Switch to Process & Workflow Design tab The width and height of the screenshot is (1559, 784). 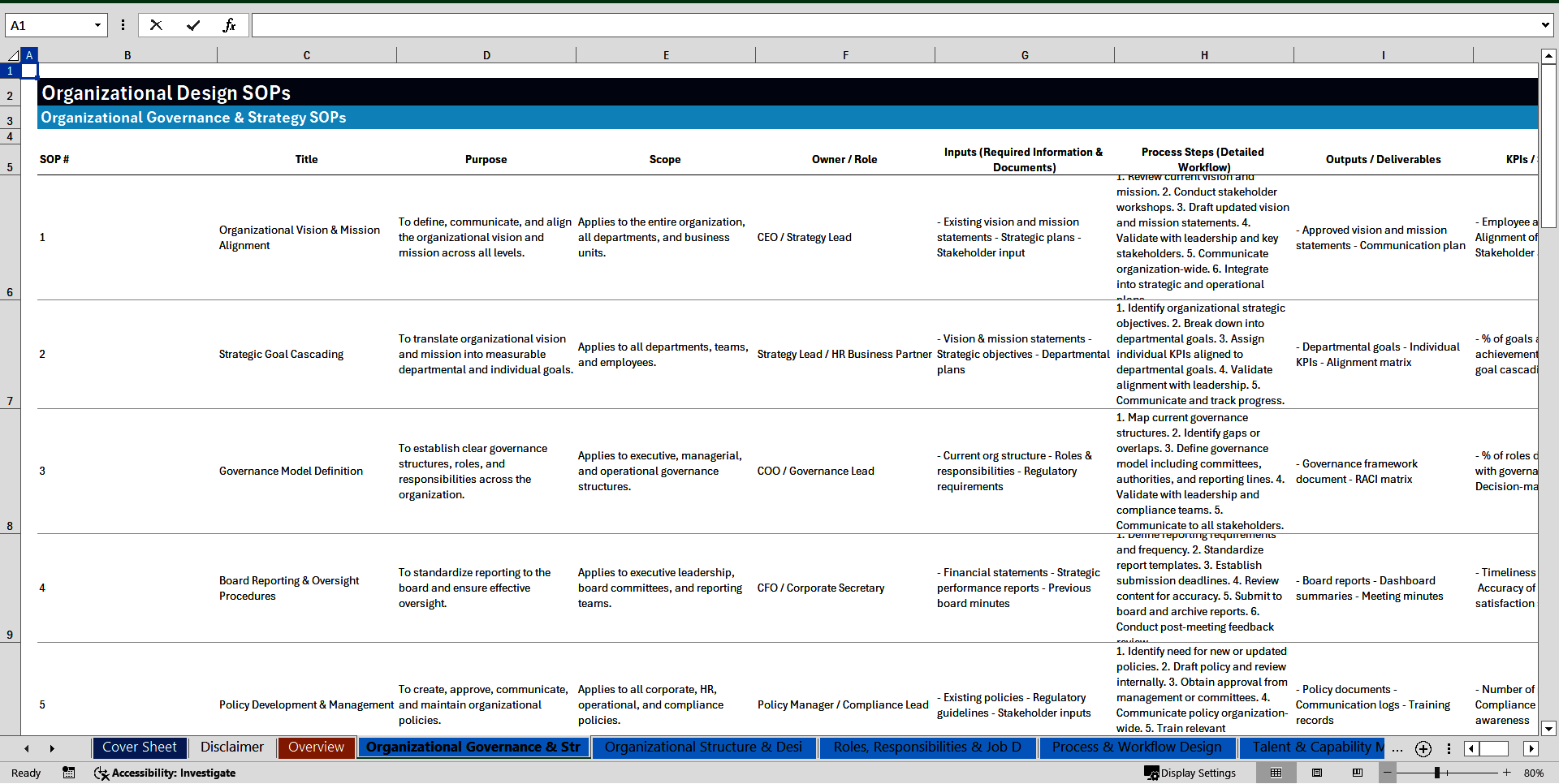click(x=1136, y=747)
